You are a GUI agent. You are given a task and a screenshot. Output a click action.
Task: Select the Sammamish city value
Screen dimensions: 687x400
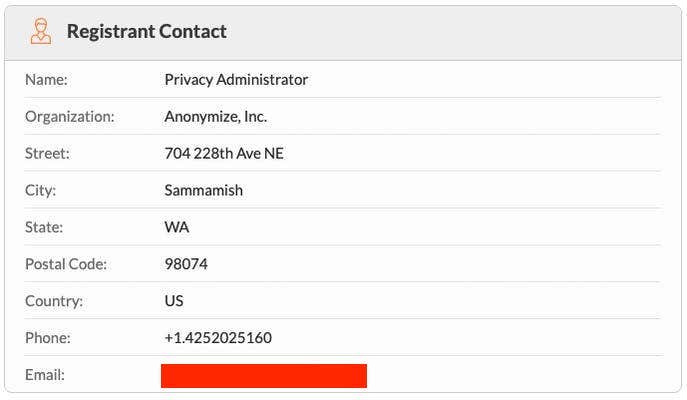tap(203, 190)
